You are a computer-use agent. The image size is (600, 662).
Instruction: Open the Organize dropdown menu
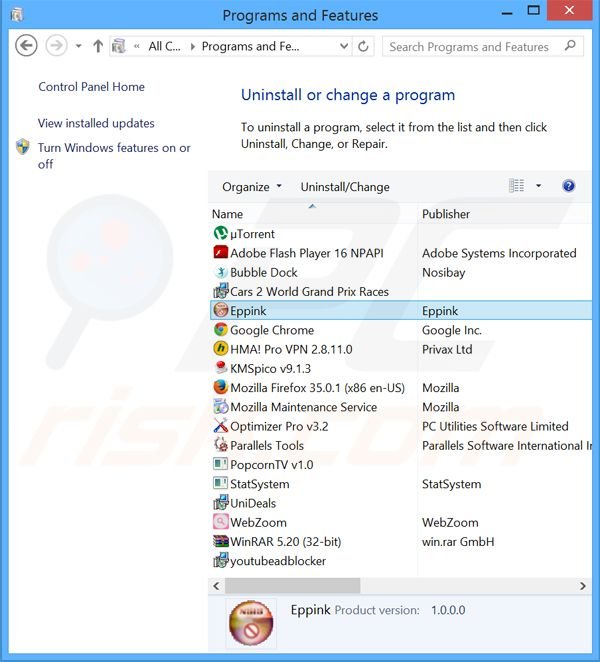pyautogui.click(x=252, y=187)
